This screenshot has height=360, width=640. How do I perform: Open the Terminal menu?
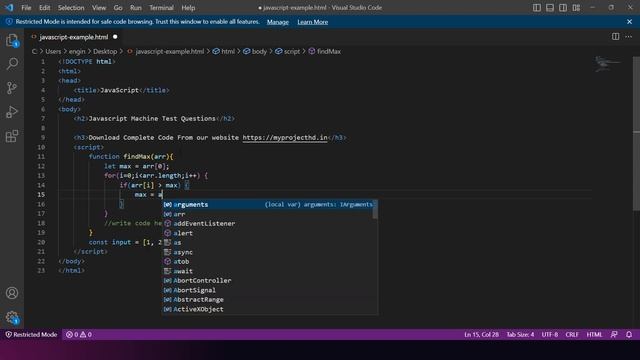(161, 8)
